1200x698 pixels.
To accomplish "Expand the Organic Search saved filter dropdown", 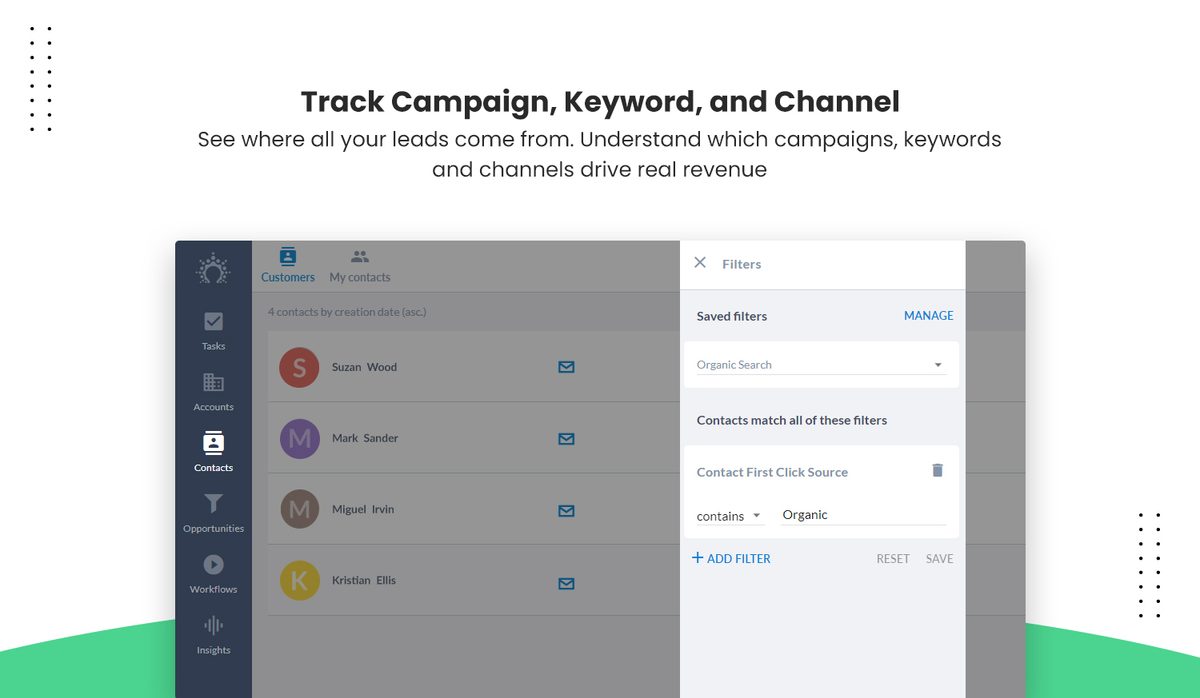I will click(820, 365).
